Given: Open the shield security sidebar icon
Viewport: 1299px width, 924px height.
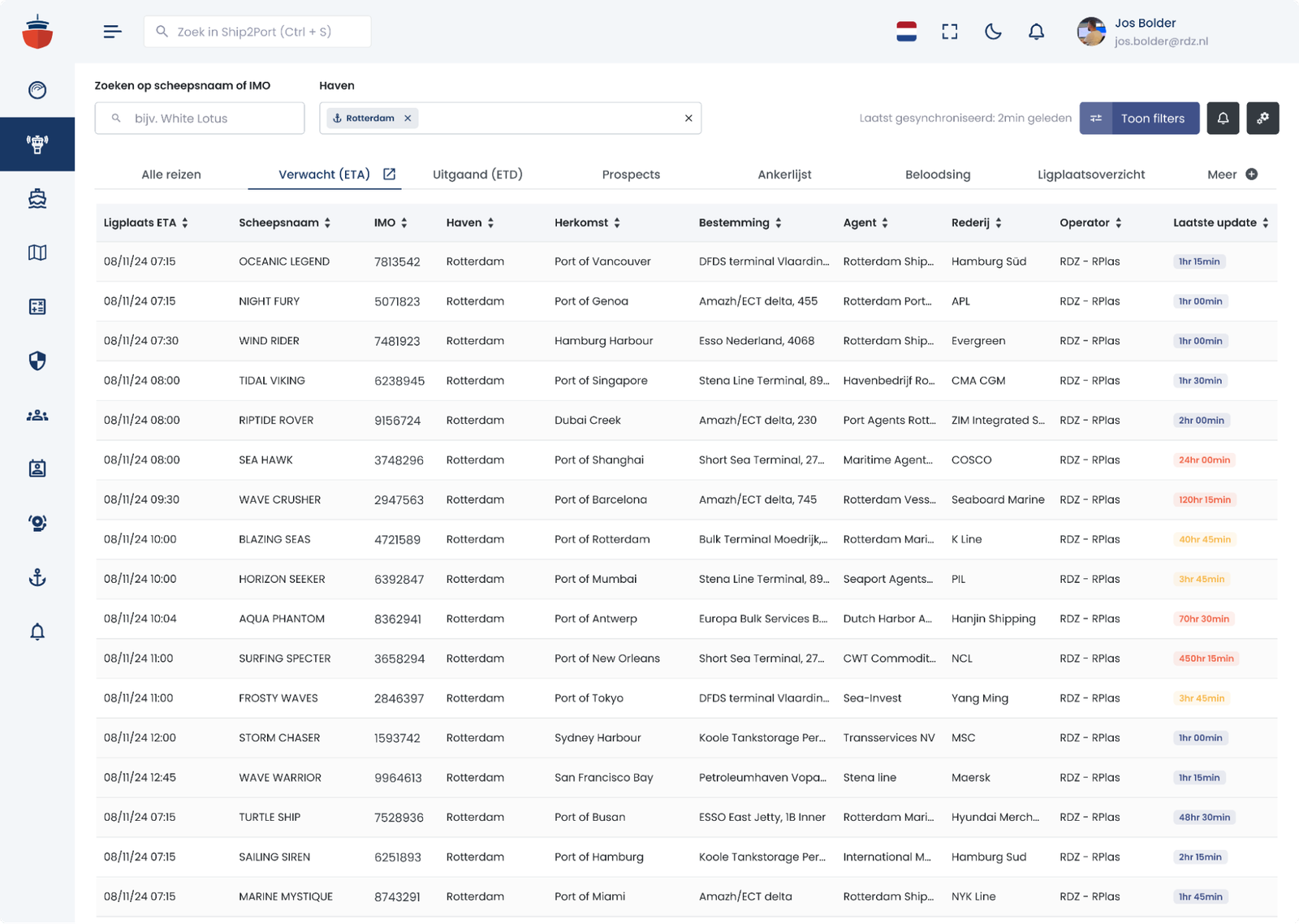Looking at the screenshot, I should point(37,361).
